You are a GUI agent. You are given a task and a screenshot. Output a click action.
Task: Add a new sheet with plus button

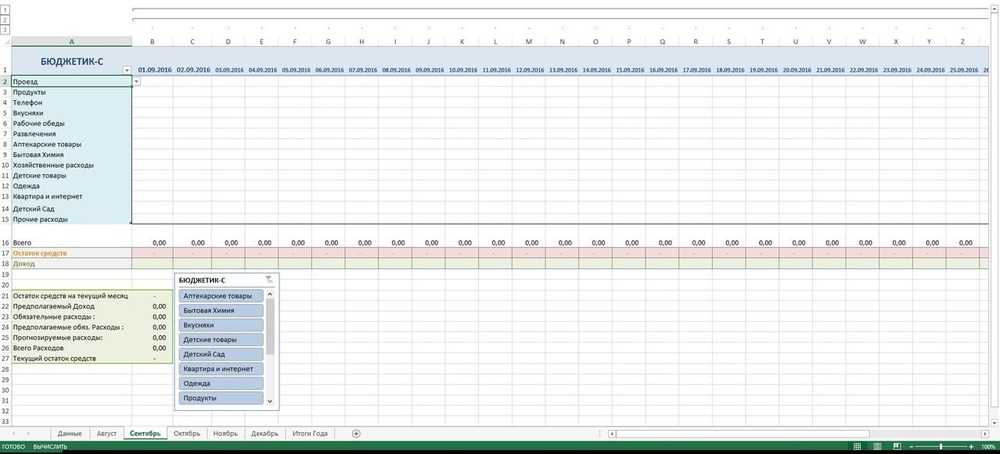tap(356, 433)
